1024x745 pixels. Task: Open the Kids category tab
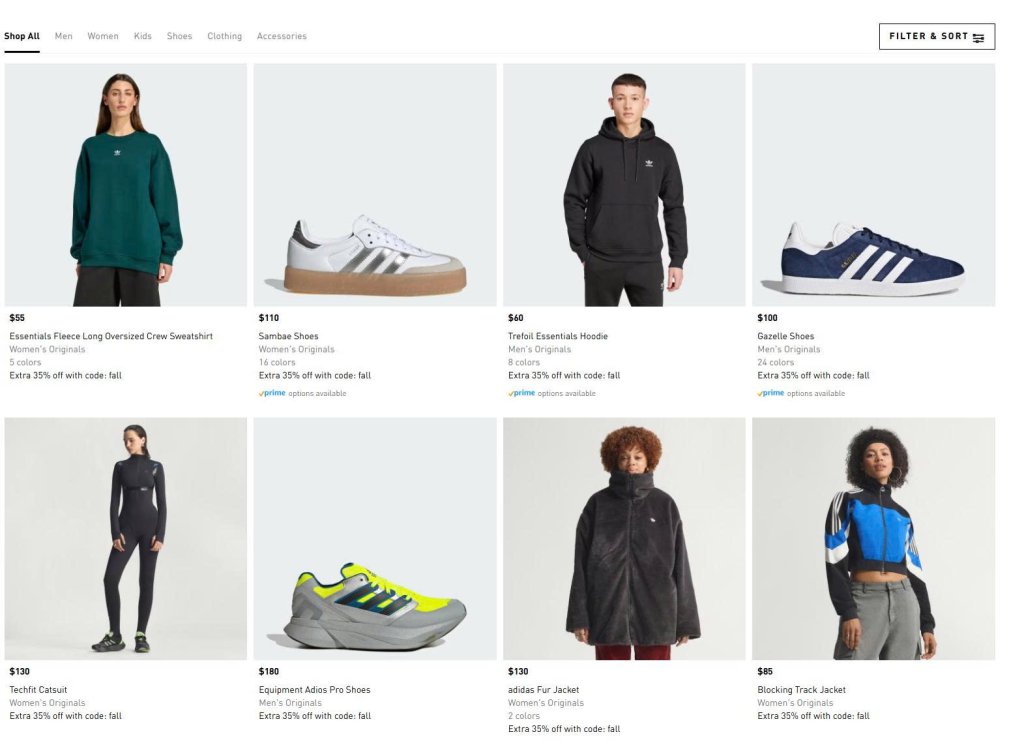coord(143,36)
